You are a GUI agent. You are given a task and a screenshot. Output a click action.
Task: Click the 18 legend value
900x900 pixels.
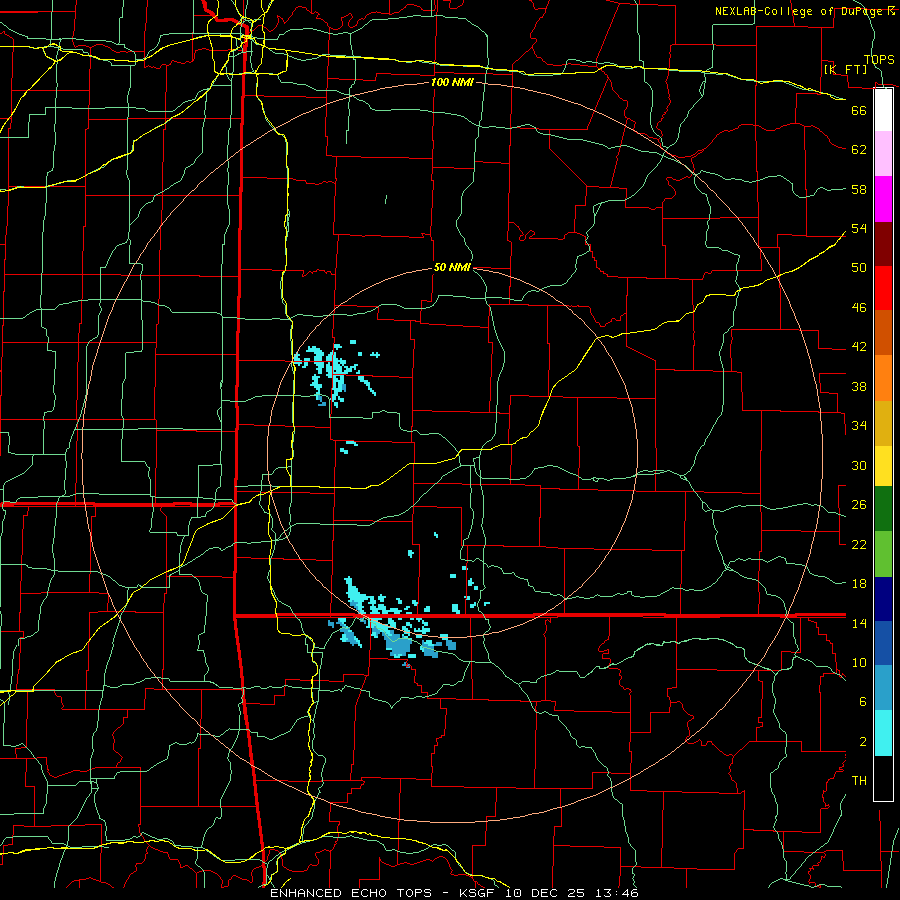[x=859, y=584]
